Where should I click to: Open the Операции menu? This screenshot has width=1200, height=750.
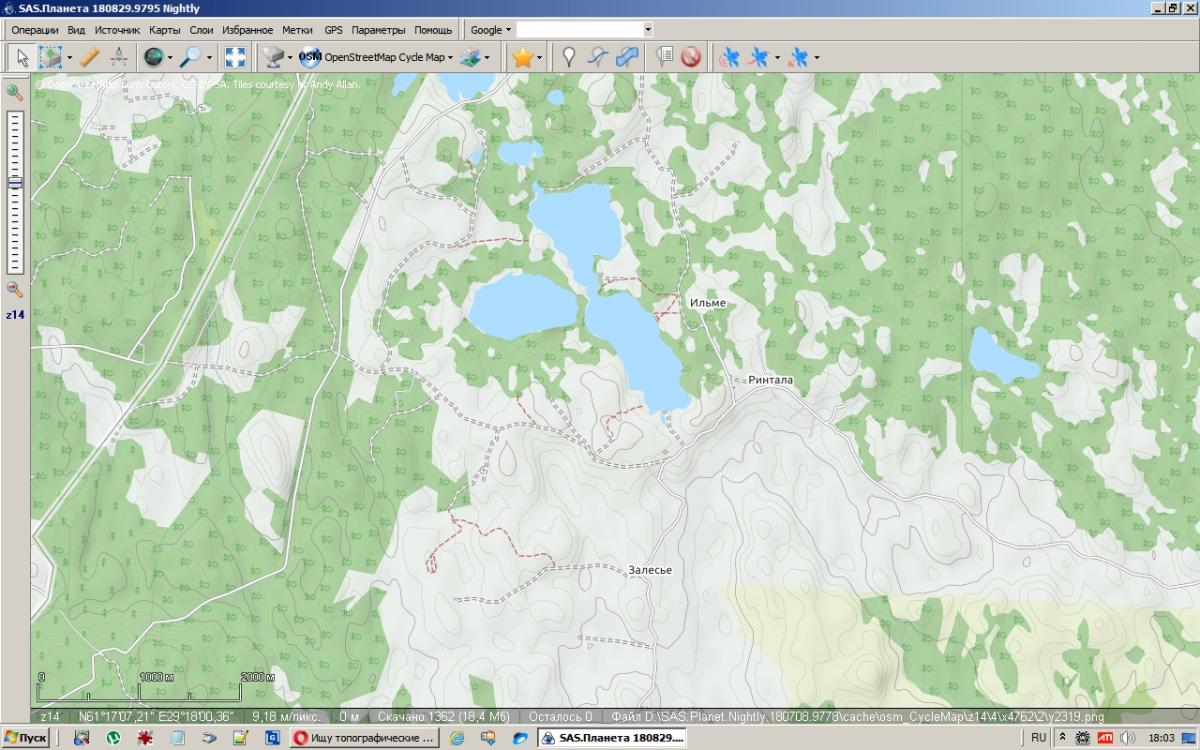pyautogui.click(x=34, y=30)
